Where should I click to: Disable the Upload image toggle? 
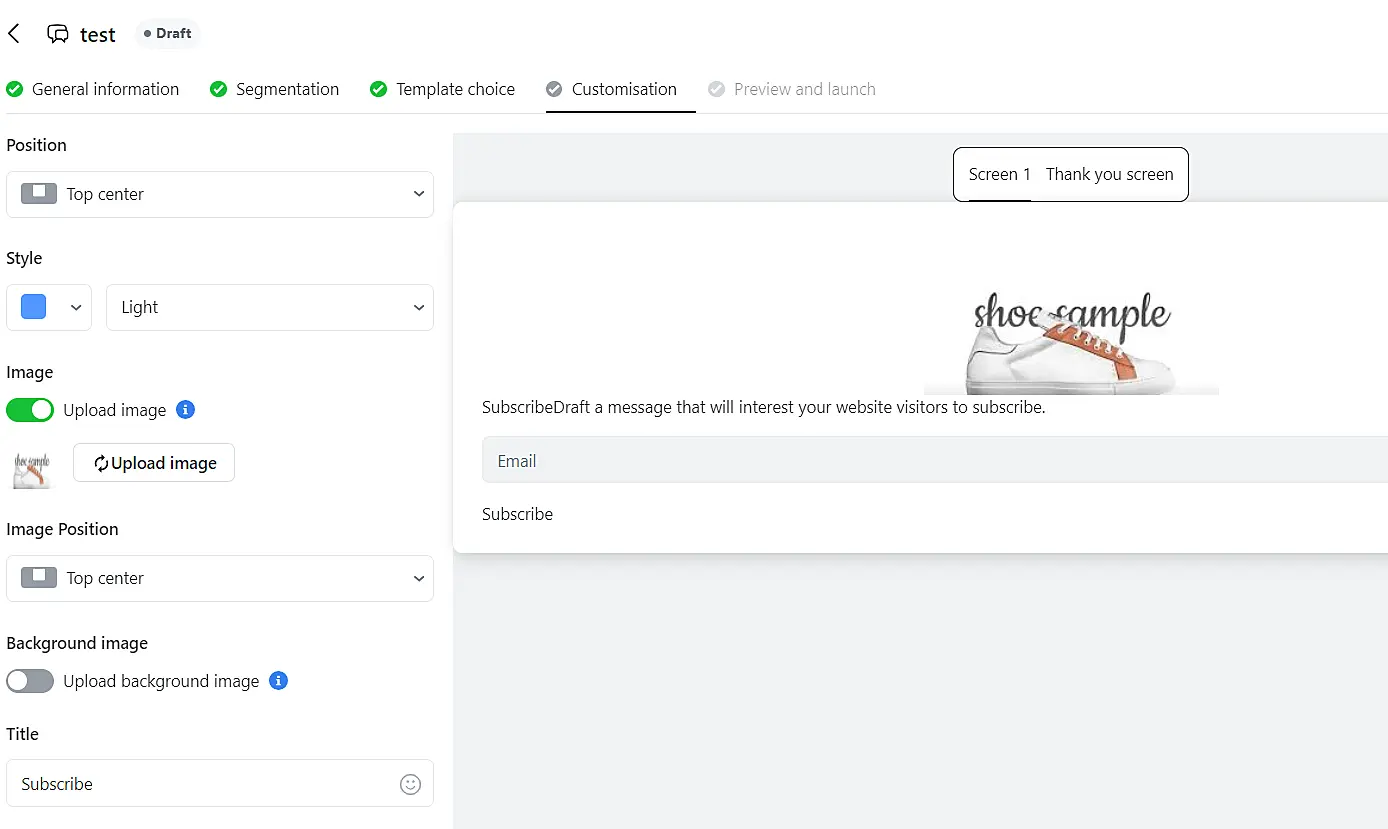(30, 410)
